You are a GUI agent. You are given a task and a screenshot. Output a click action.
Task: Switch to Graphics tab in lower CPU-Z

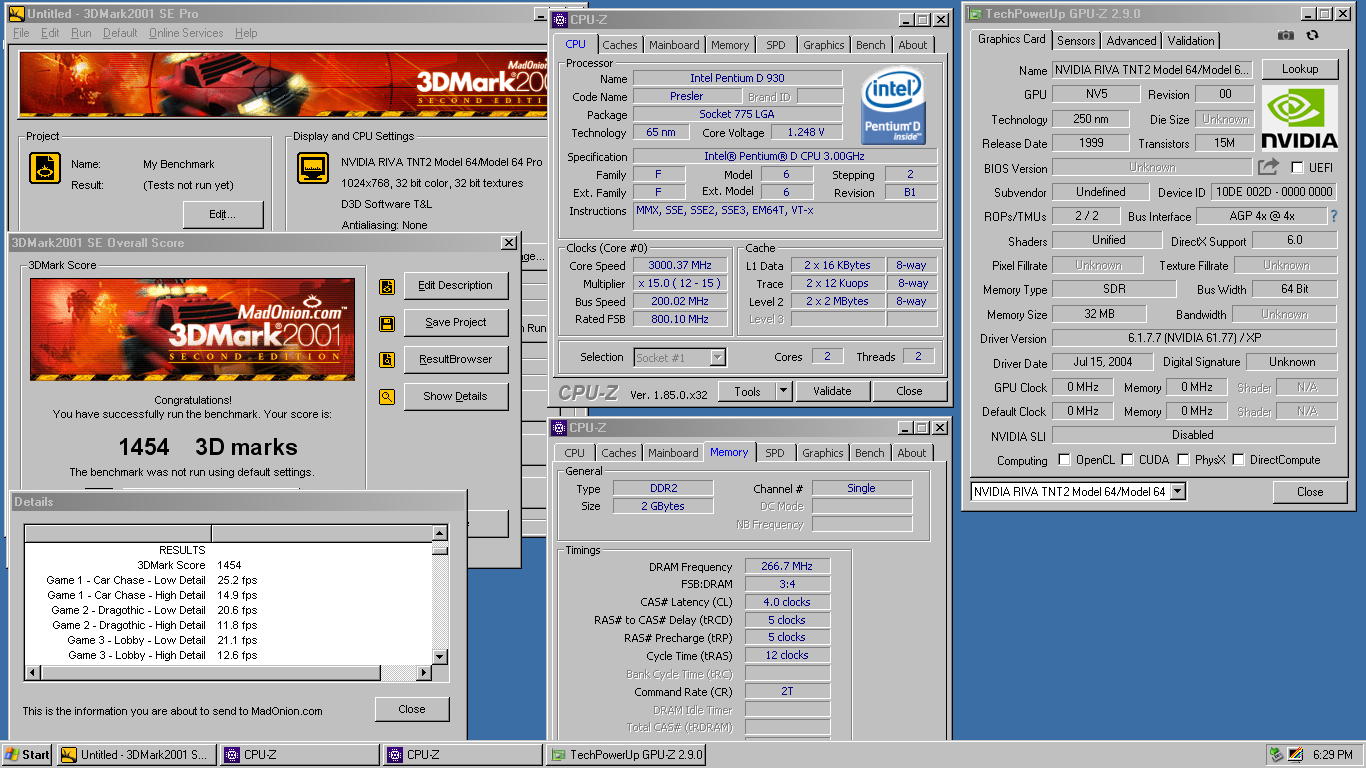823,453
